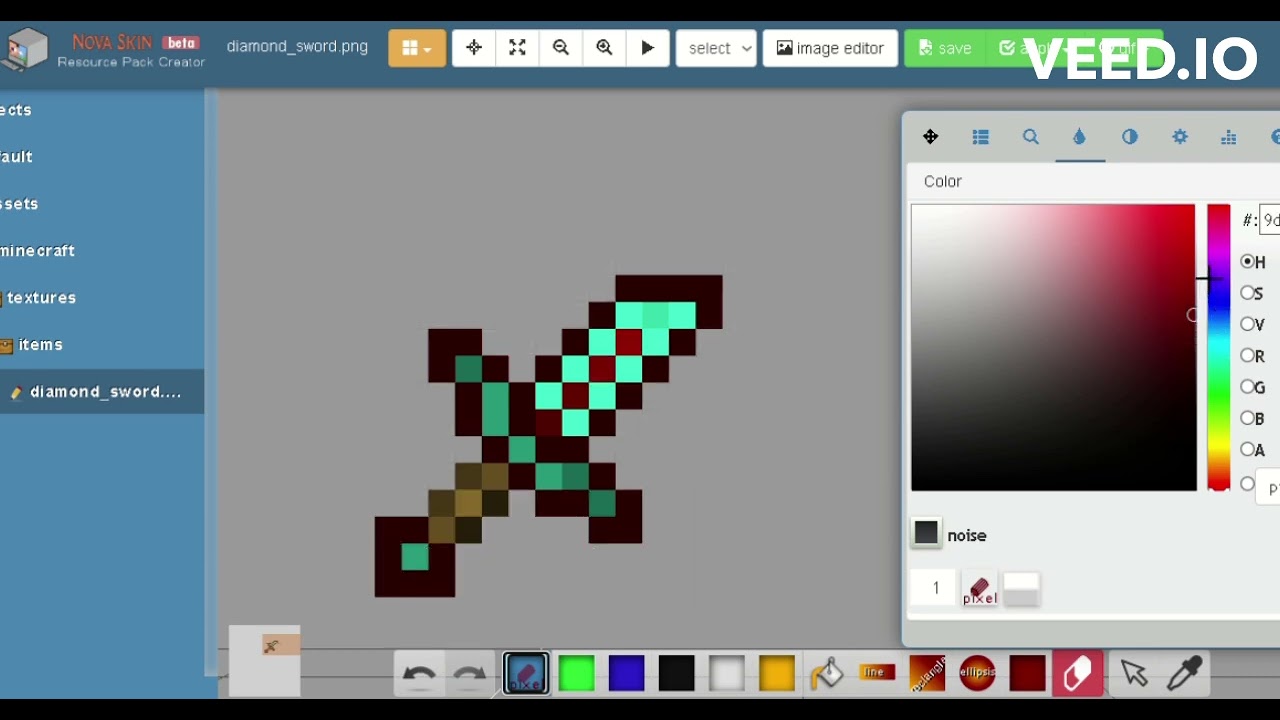Click the dark red current color swatch in the bottom bar
Viewport: 1280px width, 720px height.
pos(1027,673)
